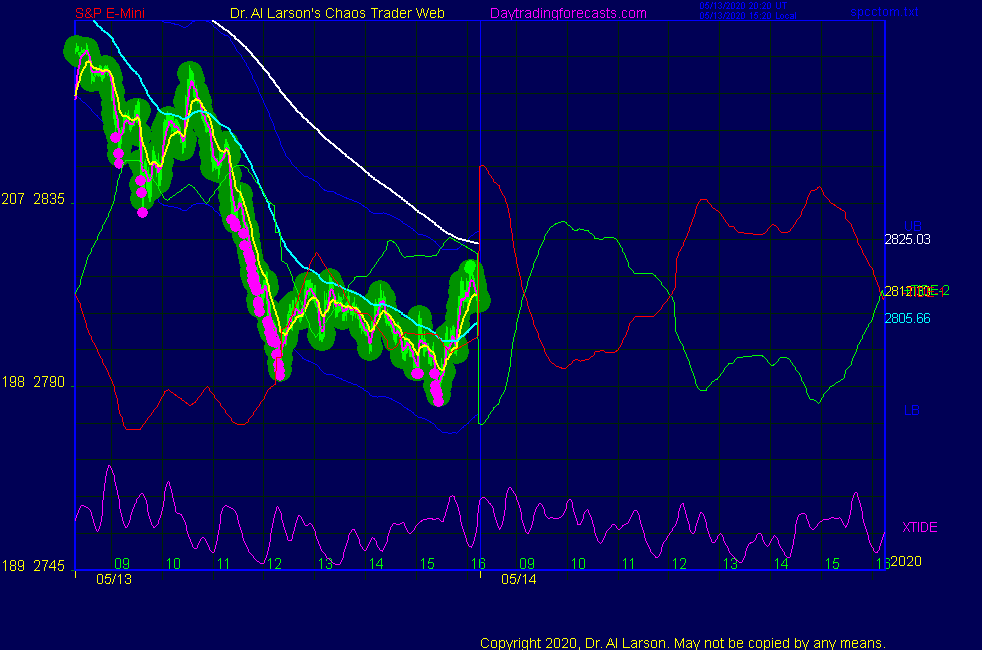This screenshot has height=650, width=982.
Task: Click the "LB" lower band label
Action: point(912,411)
